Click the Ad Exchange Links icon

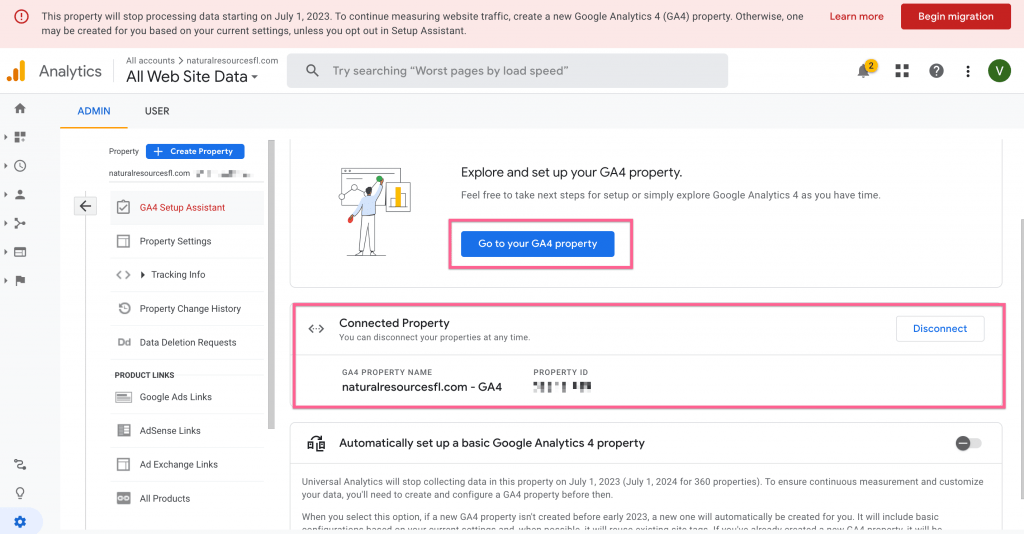[x=123, y=464]
